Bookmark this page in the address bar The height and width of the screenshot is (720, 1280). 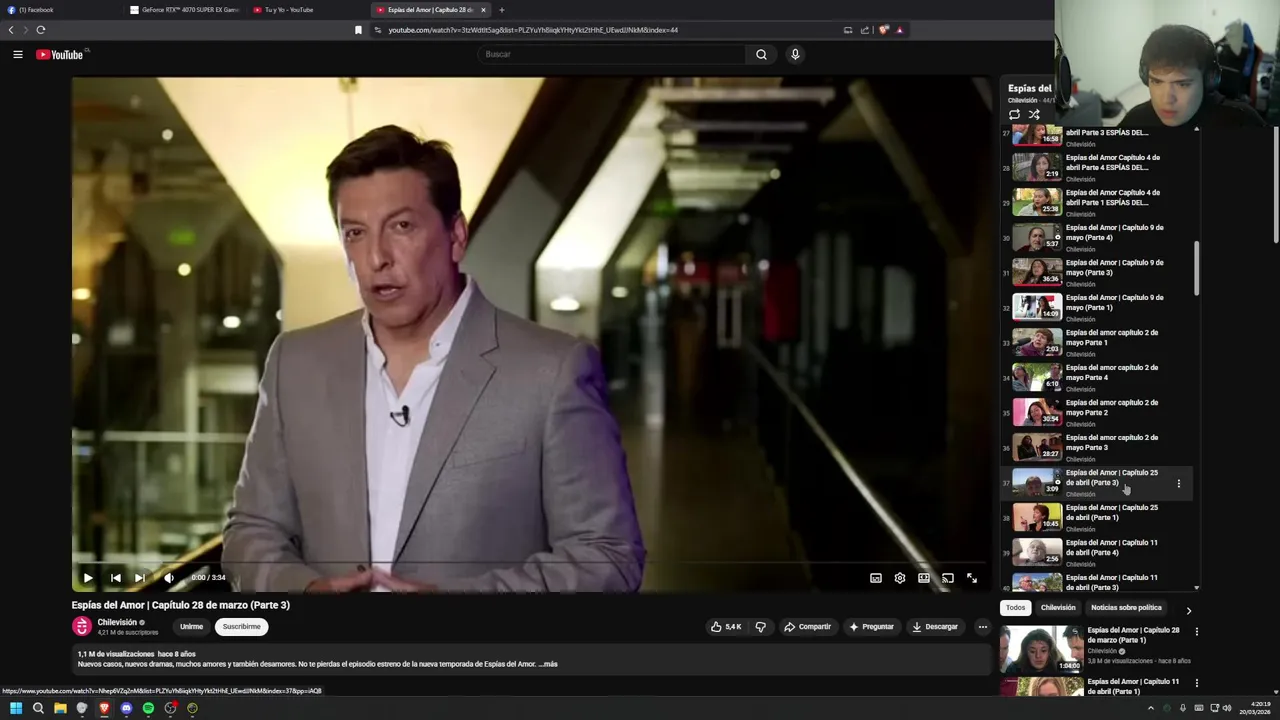[x=358, y=30]
